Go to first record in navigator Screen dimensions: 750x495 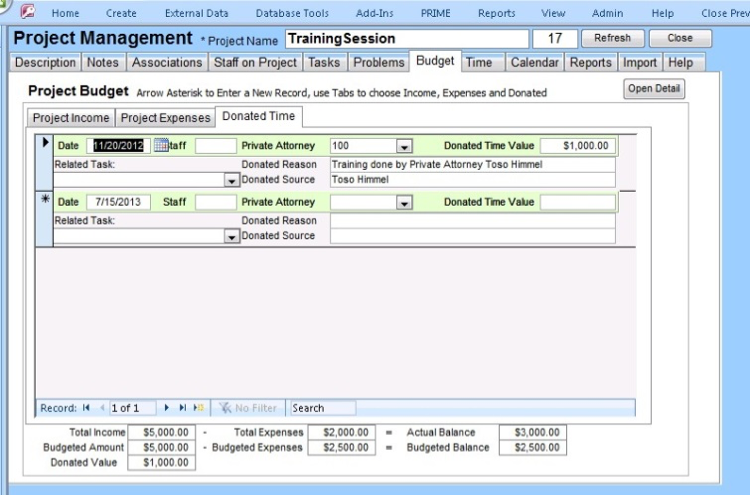[x=86, y=408]
